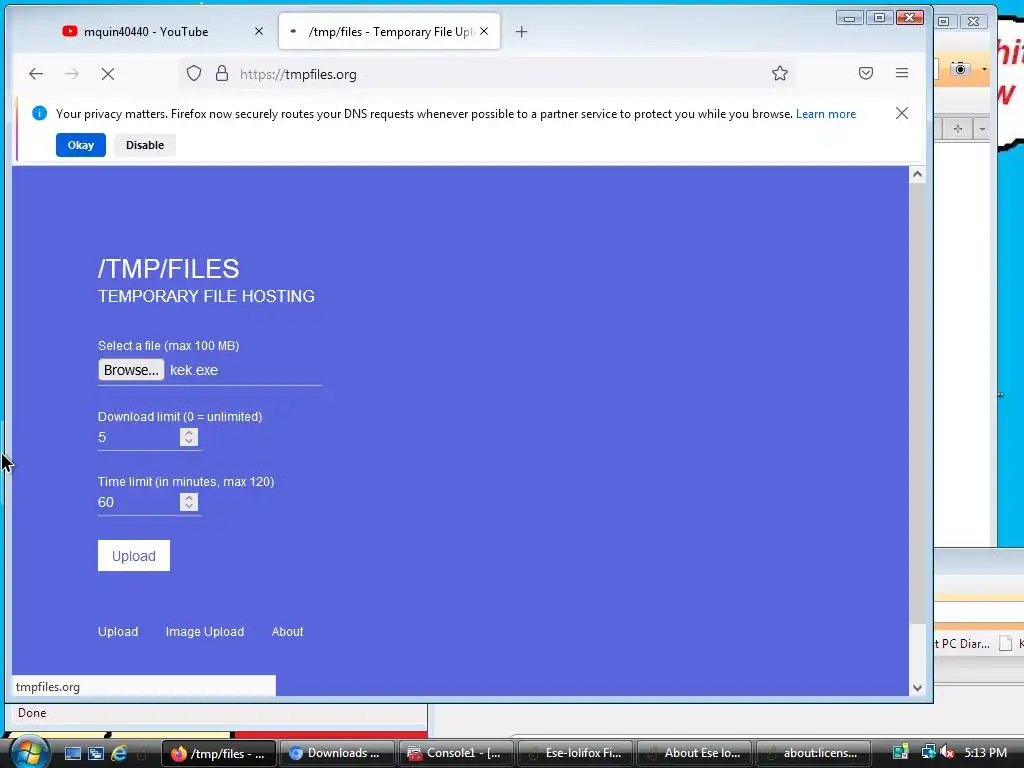
Task: Click the network tray icon
Action: coord(928,752)
